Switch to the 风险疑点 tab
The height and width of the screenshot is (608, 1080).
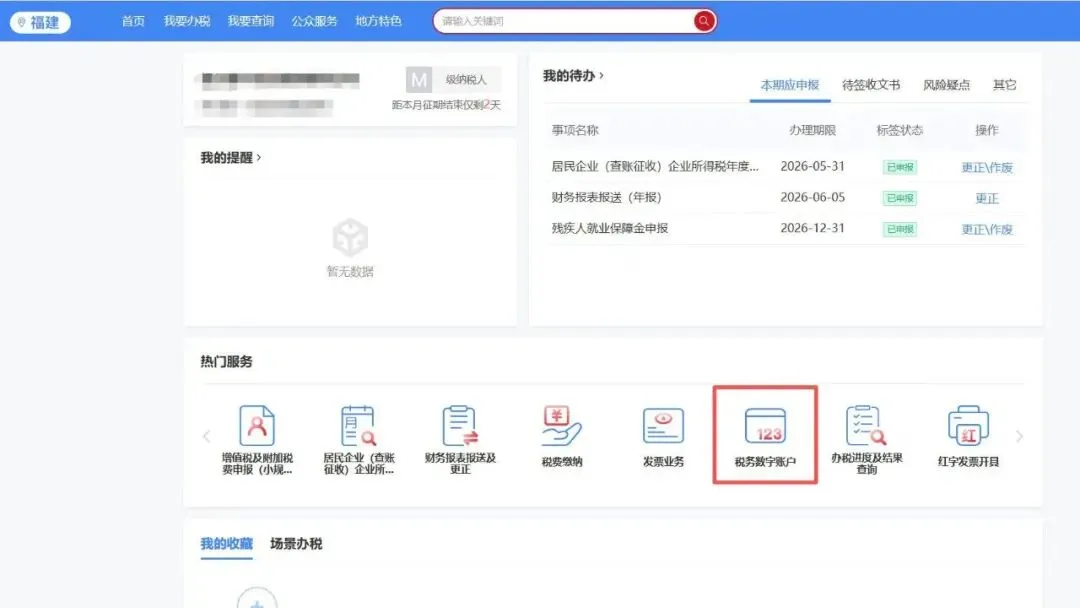(946, 85)
